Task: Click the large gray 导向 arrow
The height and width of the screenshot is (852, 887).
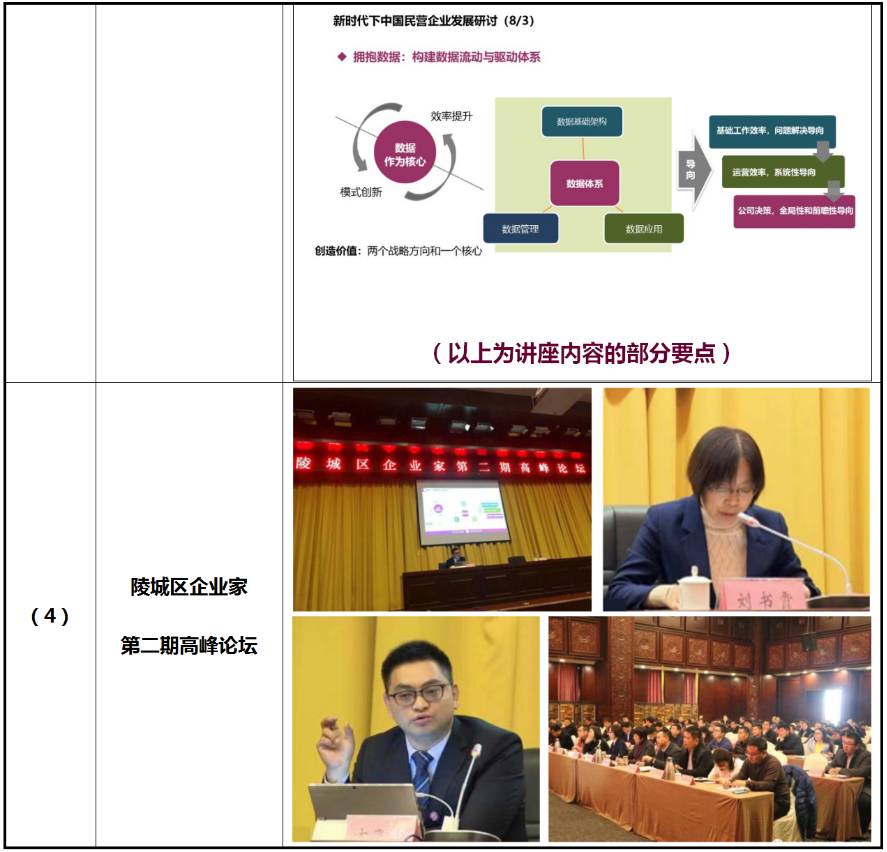Action: pos(692,167)
